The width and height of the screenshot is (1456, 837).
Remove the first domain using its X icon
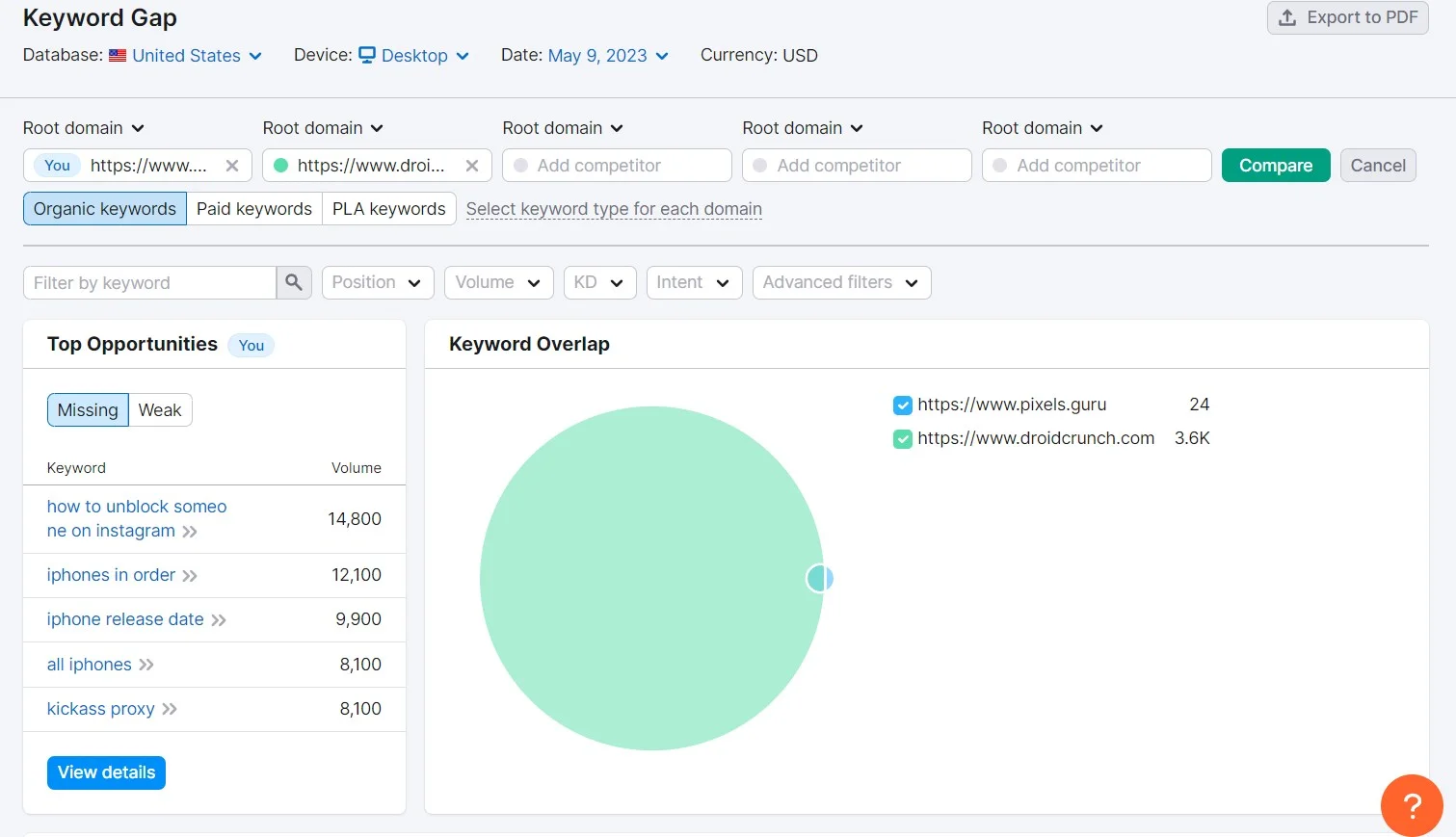pyautogui.click(x=232, y=165)
